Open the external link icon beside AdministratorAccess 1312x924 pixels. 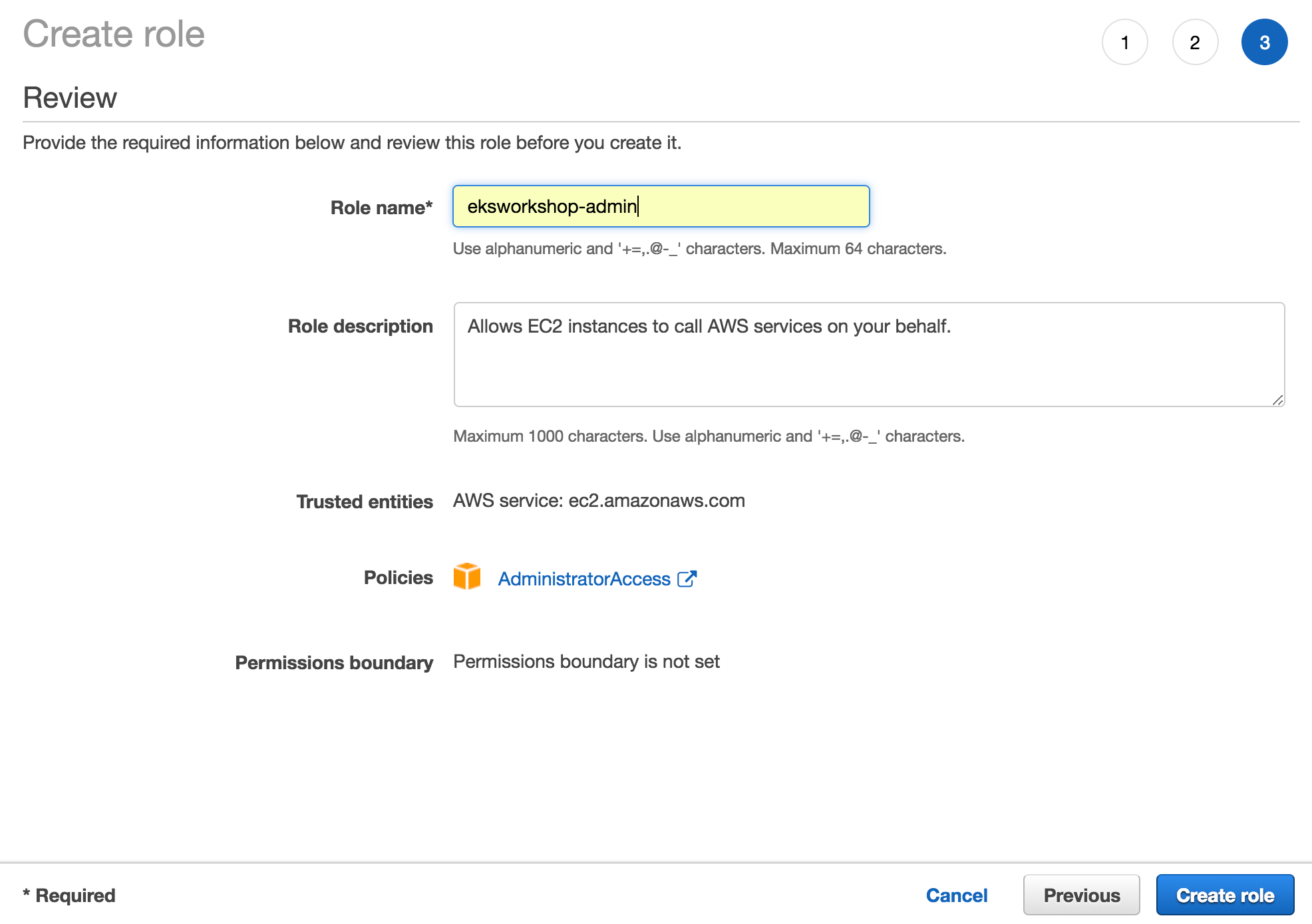tap(687, 579)
